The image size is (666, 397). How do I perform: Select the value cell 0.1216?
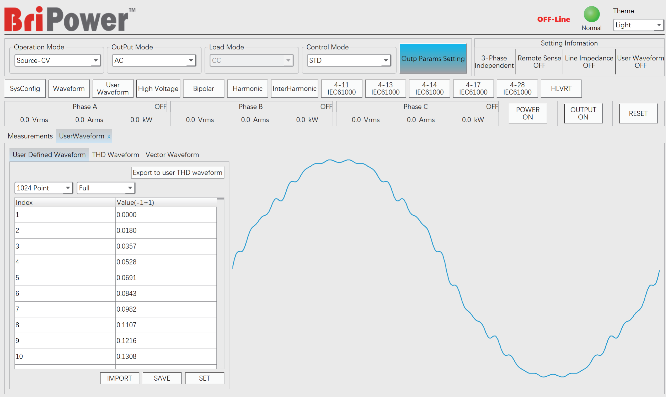tap(166, 341)
